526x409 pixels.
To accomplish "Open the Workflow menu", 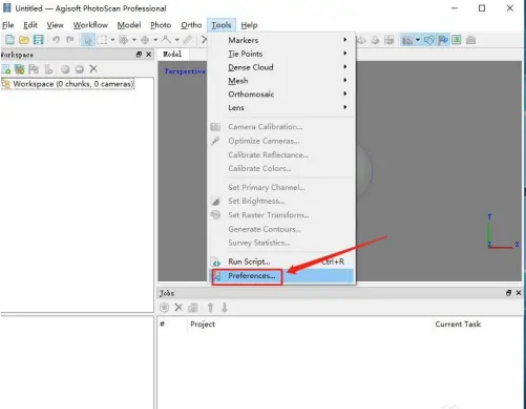I will 90,25.
